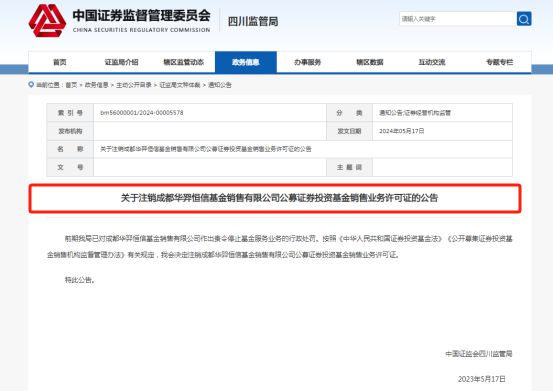Click the issue date 2024年05月17日

[x=402, y=131]
